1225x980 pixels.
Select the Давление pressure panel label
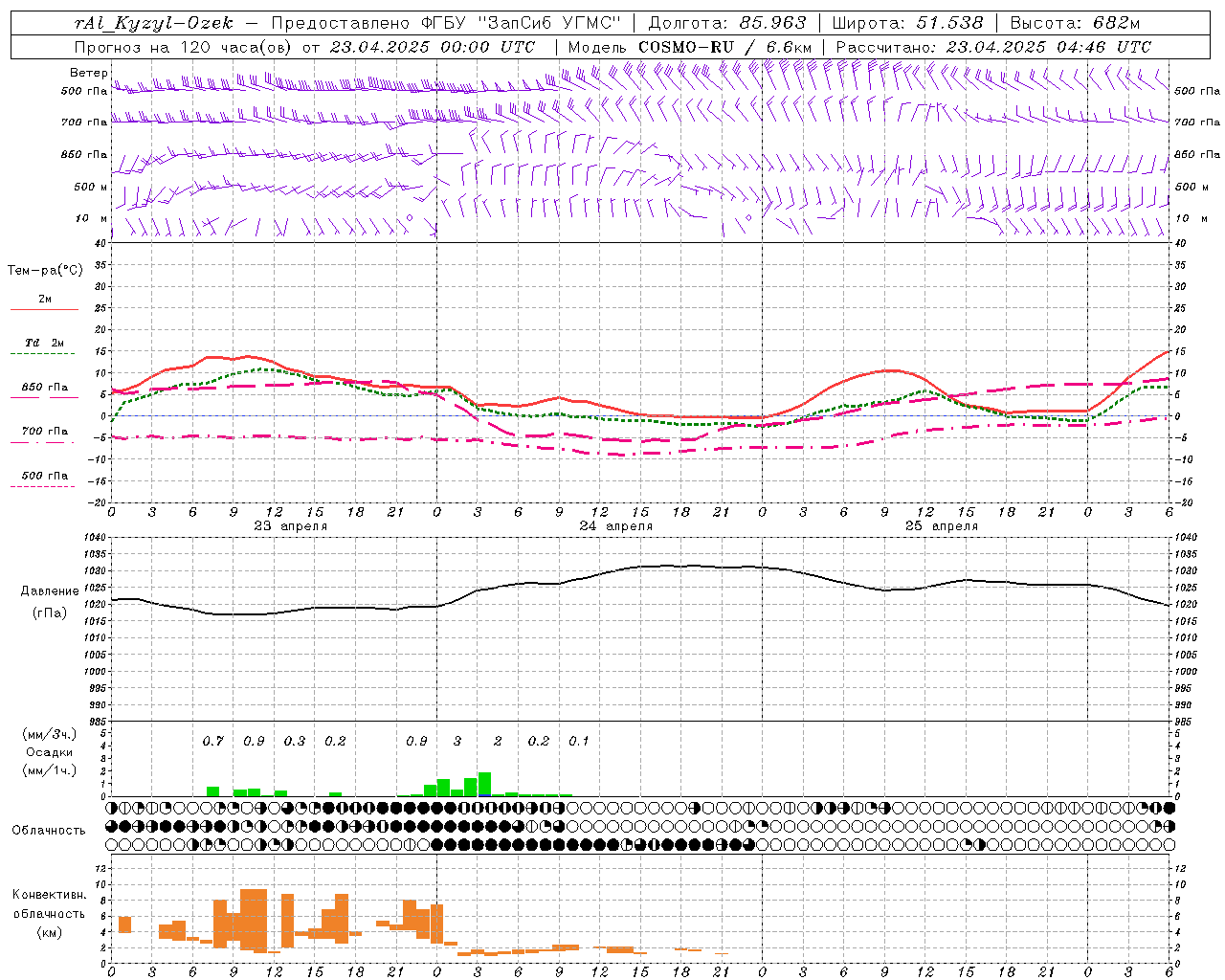[x=50, y=591]
